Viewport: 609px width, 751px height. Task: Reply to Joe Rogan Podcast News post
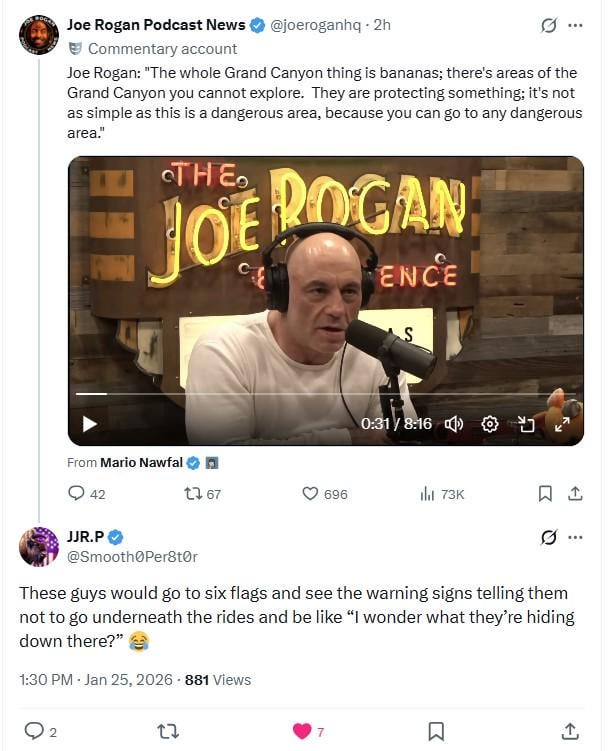point(76,493)
